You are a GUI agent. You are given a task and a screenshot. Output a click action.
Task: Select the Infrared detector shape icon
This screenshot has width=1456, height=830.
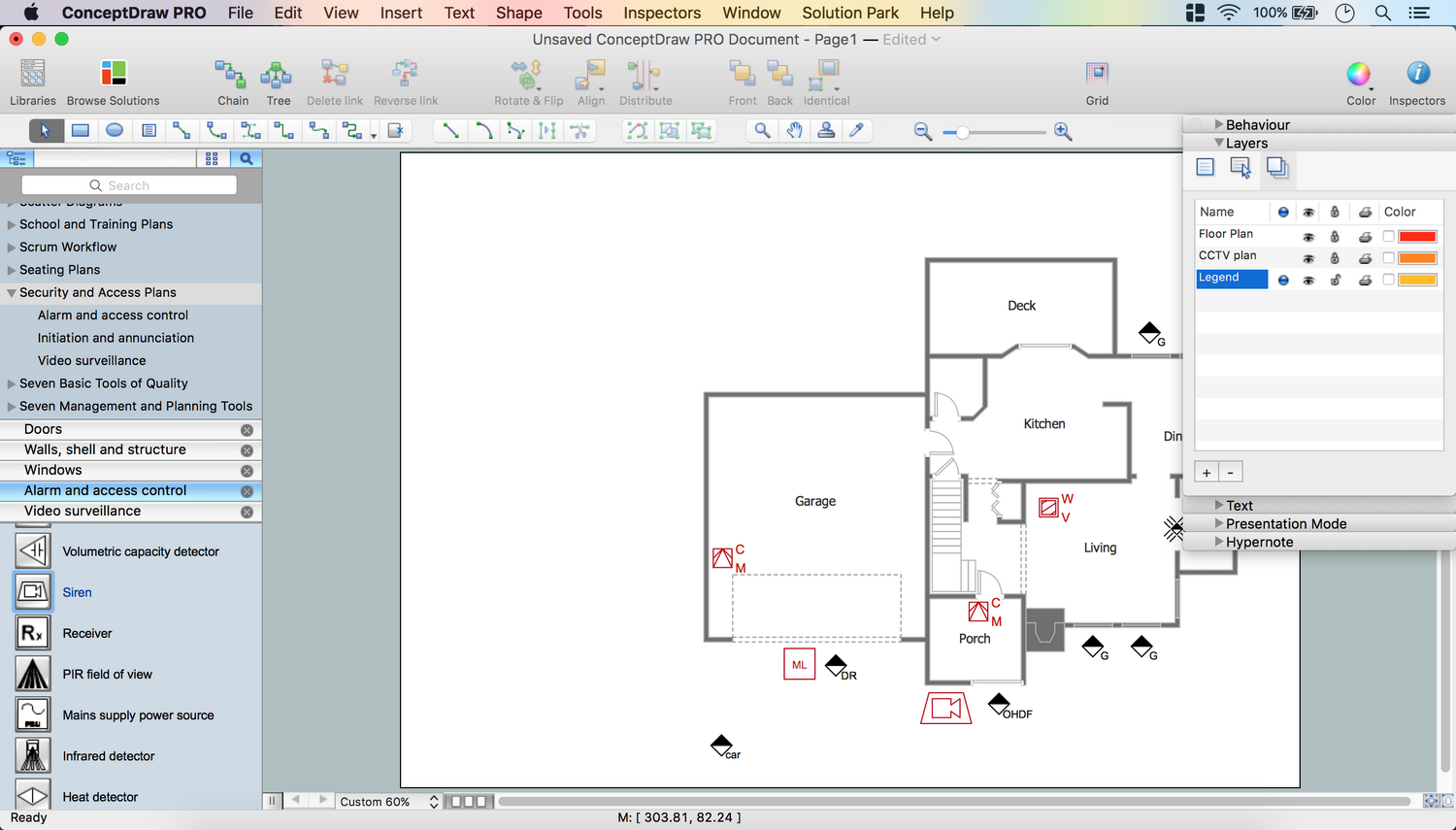point(33,755)
